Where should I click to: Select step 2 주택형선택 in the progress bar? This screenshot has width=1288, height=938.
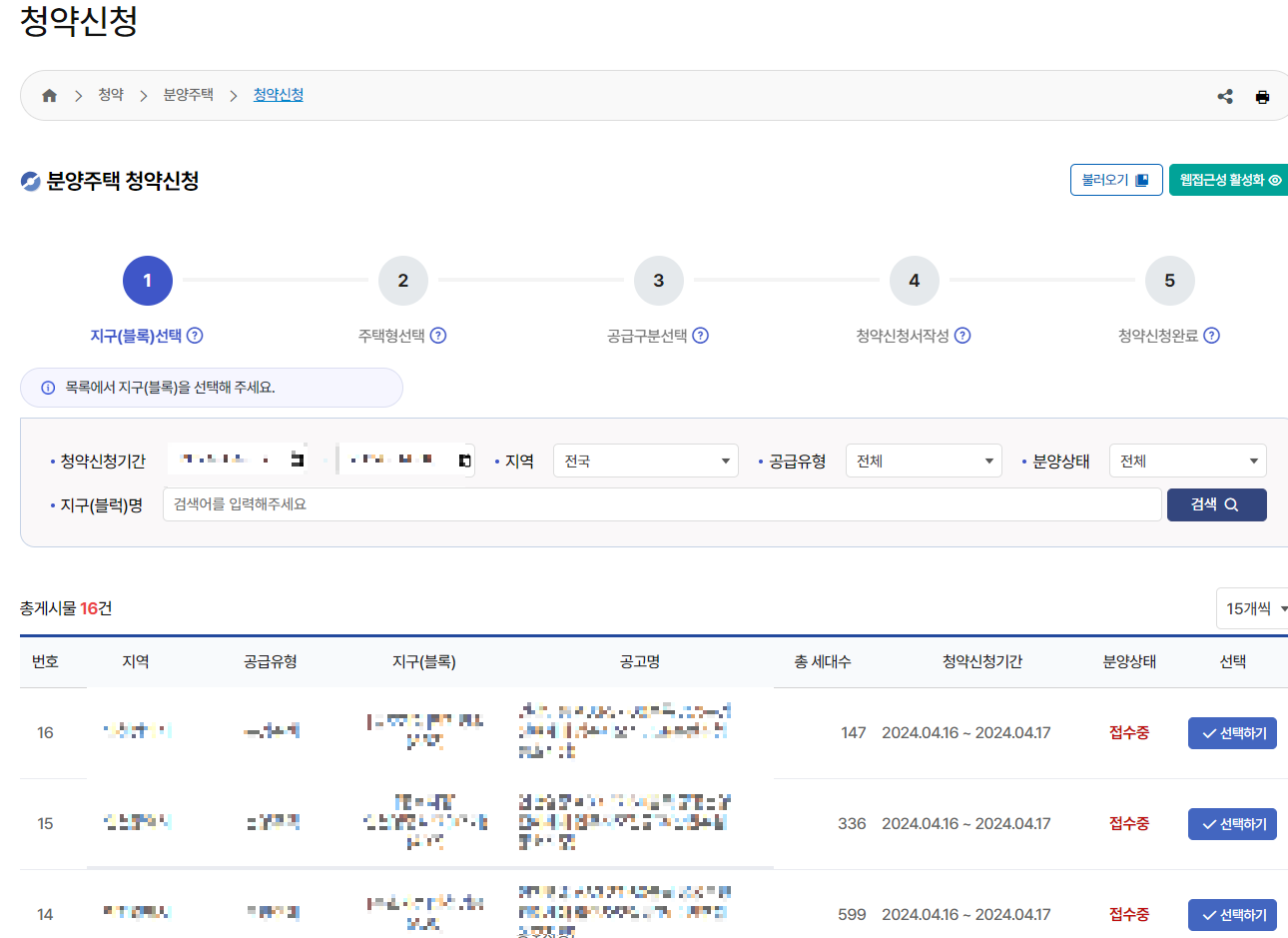tap(403, 281)
